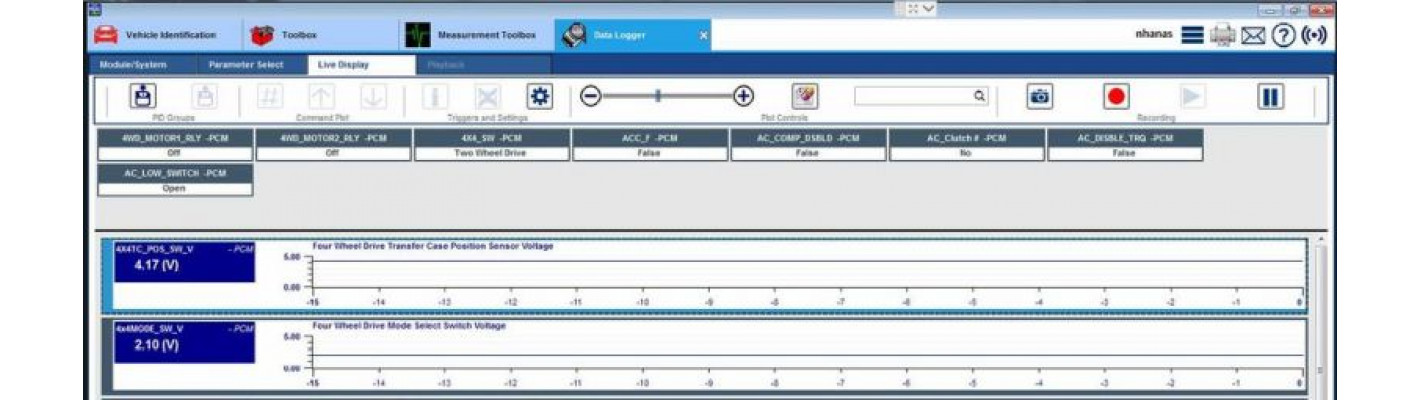The image size is (1420, 400).
Task: Click the magnifier search icon
Action: coord(980,96)
